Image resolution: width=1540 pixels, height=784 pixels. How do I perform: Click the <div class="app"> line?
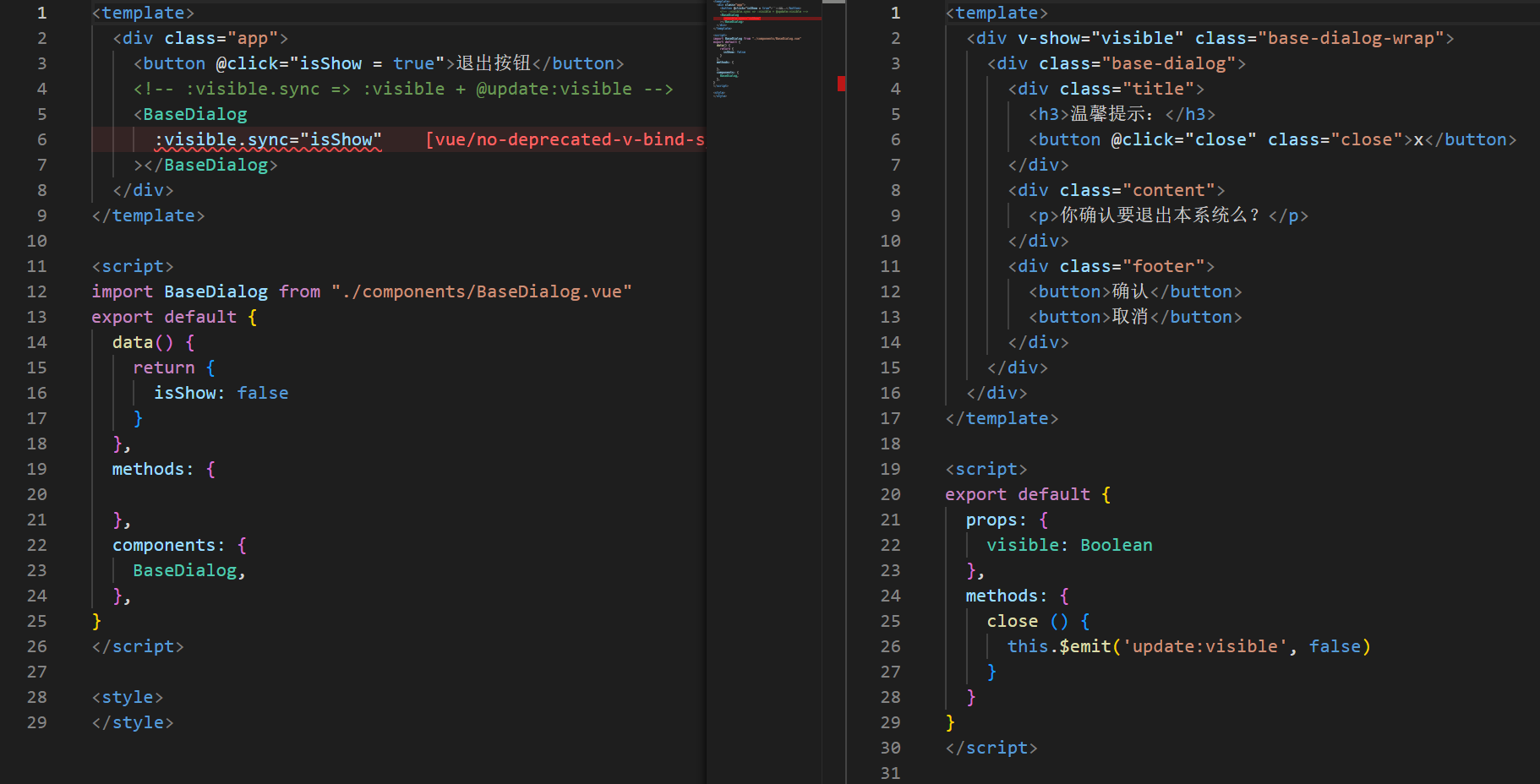point(200,38)
